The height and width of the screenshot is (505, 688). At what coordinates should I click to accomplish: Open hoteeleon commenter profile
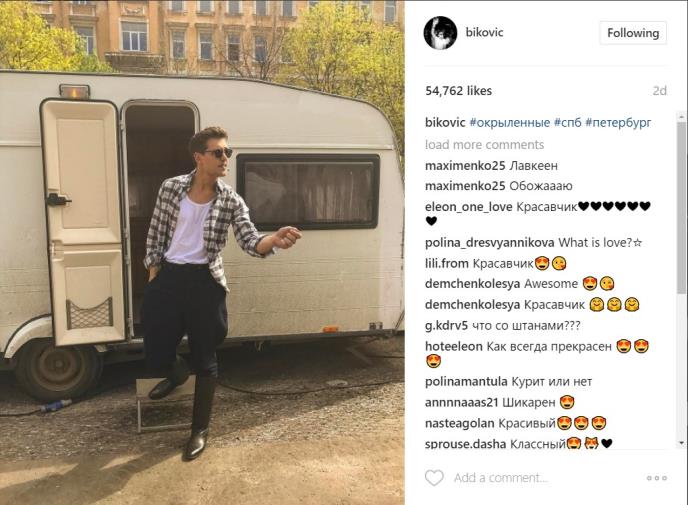[x=454, y=347]
